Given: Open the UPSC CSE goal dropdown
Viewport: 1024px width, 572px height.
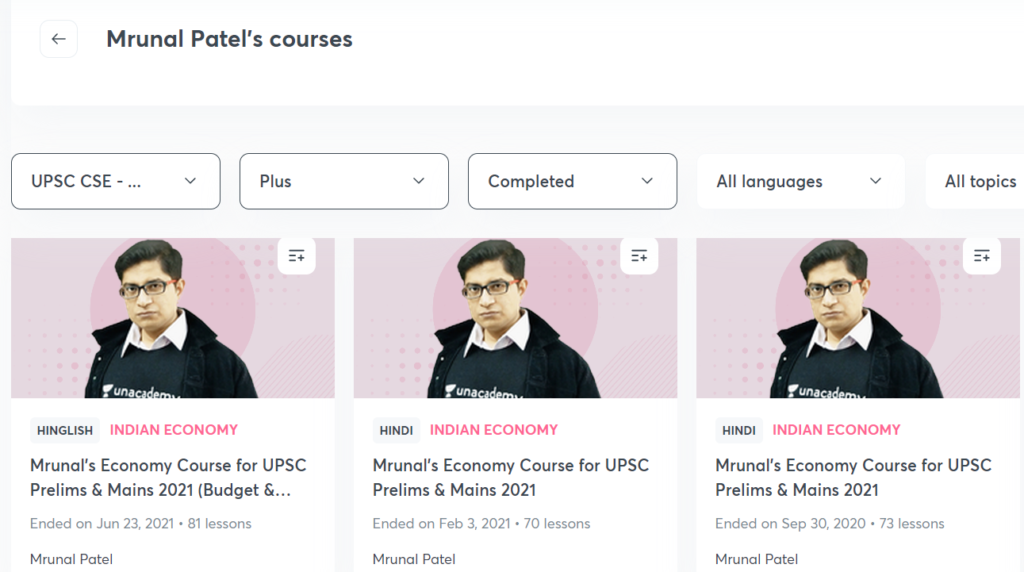Looking at the screenshot, I should click(115, 181).
